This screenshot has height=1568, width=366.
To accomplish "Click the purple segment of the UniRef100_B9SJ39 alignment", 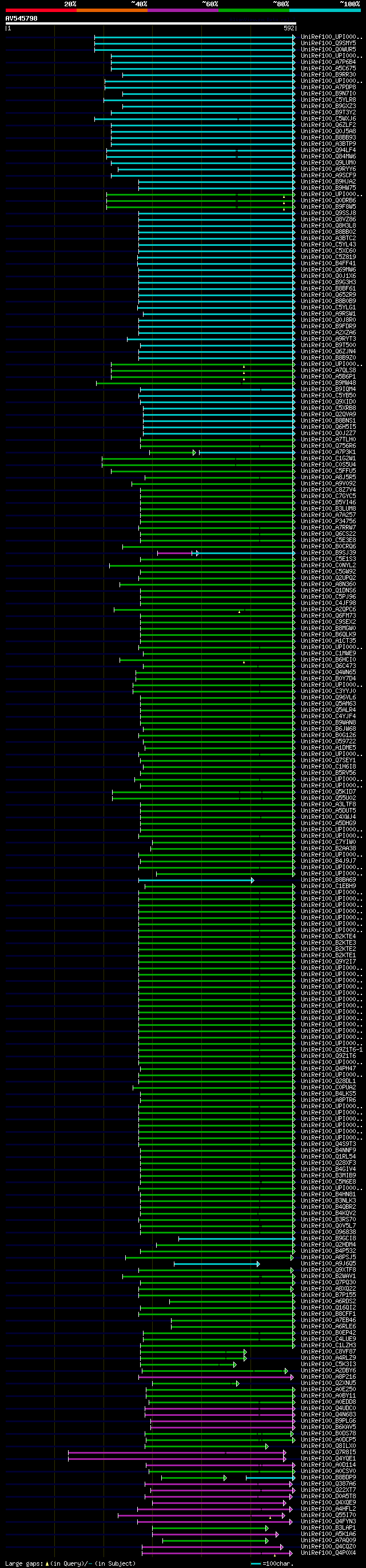I will pyautogui.click(x=176, y=553).
